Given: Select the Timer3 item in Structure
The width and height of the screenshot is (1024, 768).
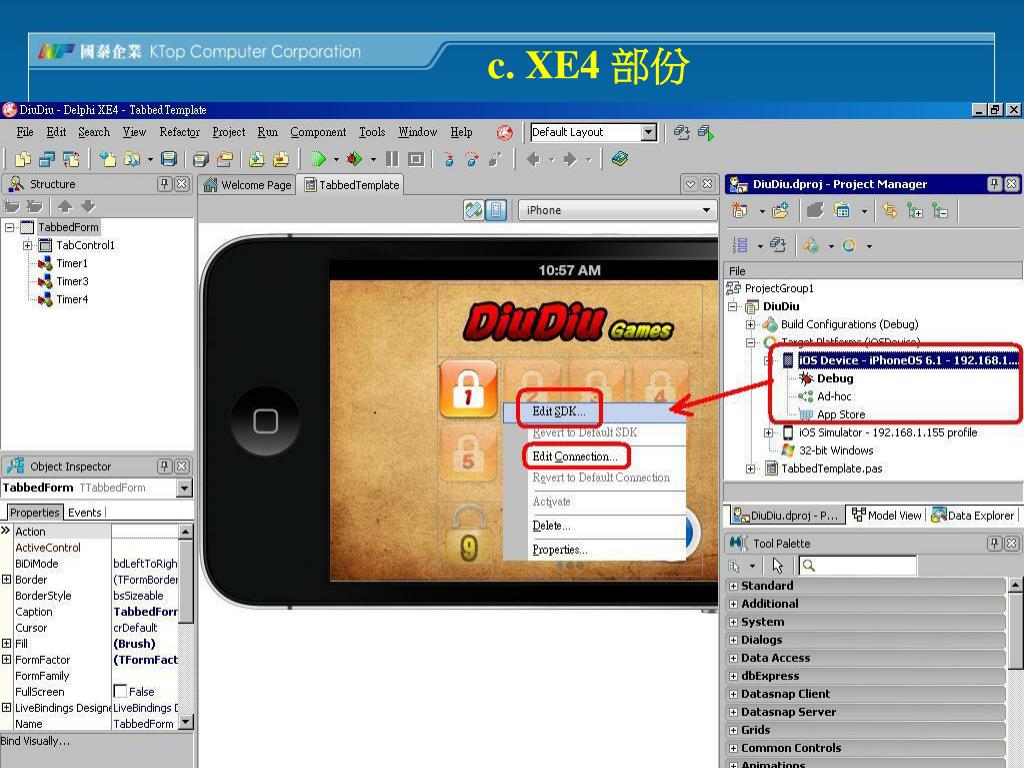Looking at the screenshot, I should [72, 281].
